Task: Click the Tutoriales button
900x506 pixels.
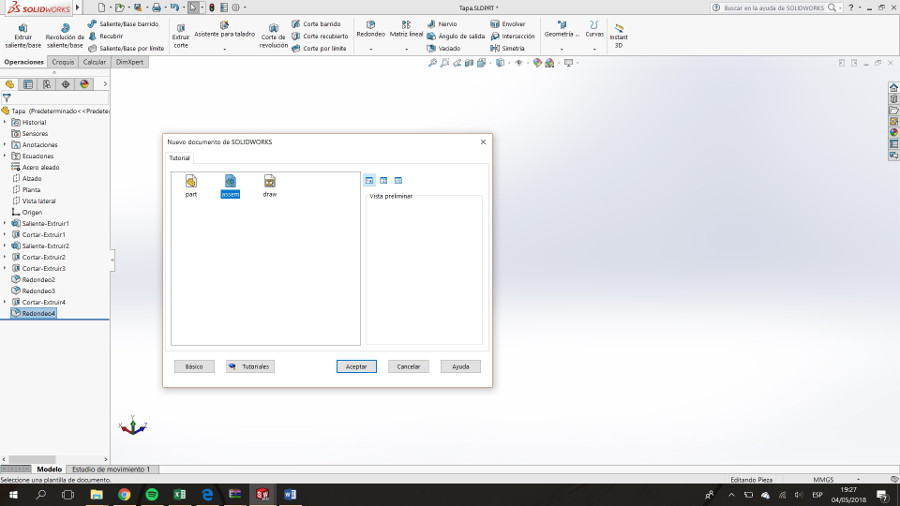Action: pos(250,367)
